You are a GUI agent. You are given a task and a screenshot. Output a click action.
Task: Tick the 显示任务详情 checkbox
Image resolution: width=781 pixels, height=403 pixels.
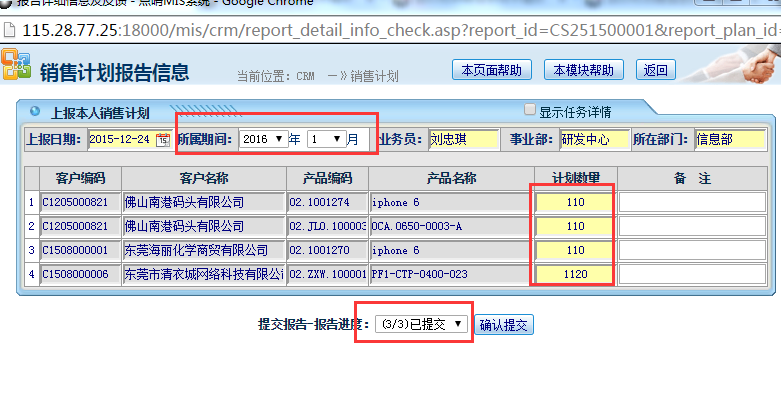530,111
